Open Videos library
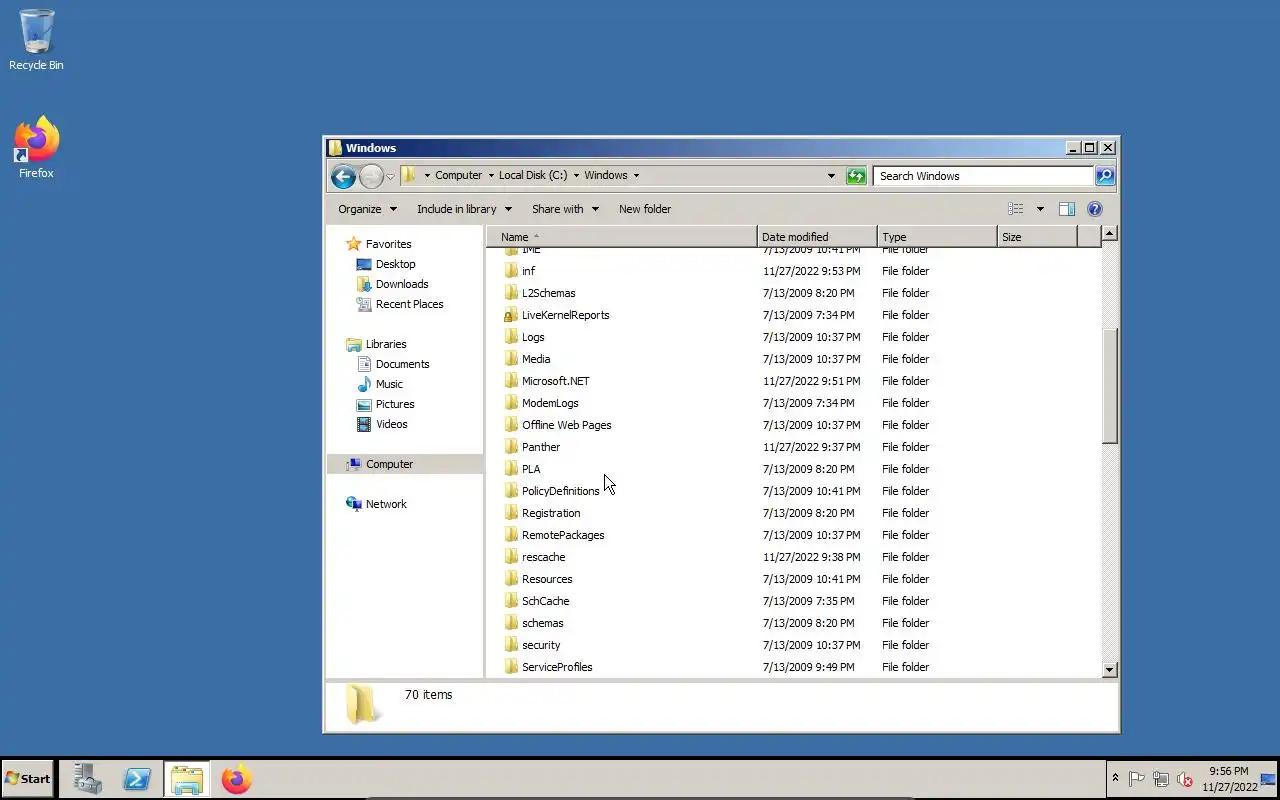1280x800 pixels. pos(383,424)
